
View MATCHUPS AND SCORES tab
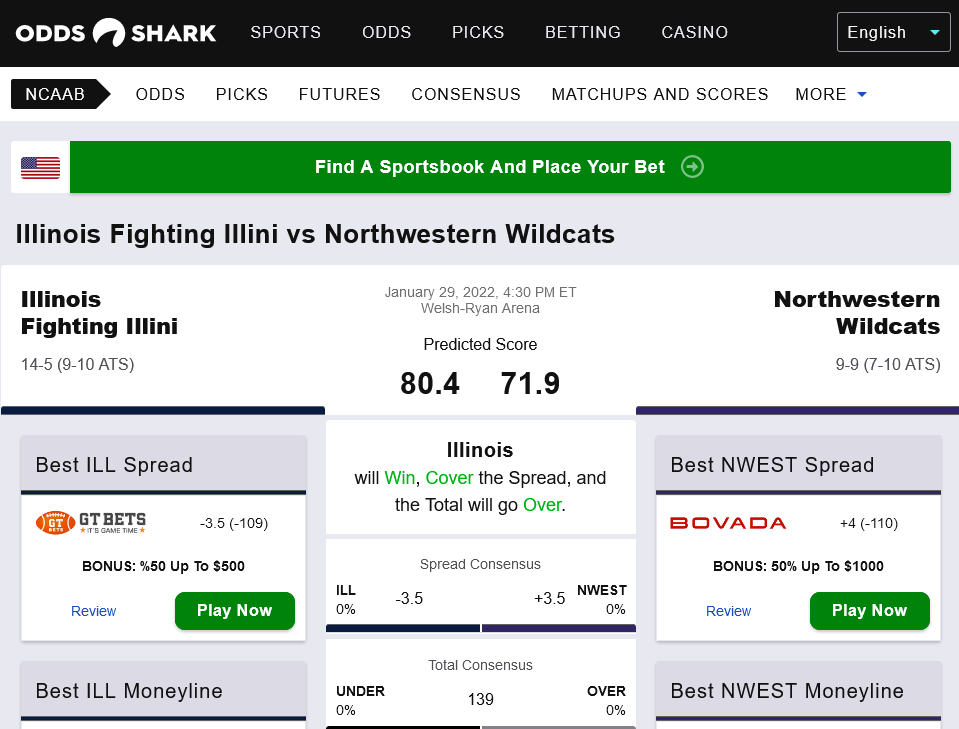[x=660, y=94]
